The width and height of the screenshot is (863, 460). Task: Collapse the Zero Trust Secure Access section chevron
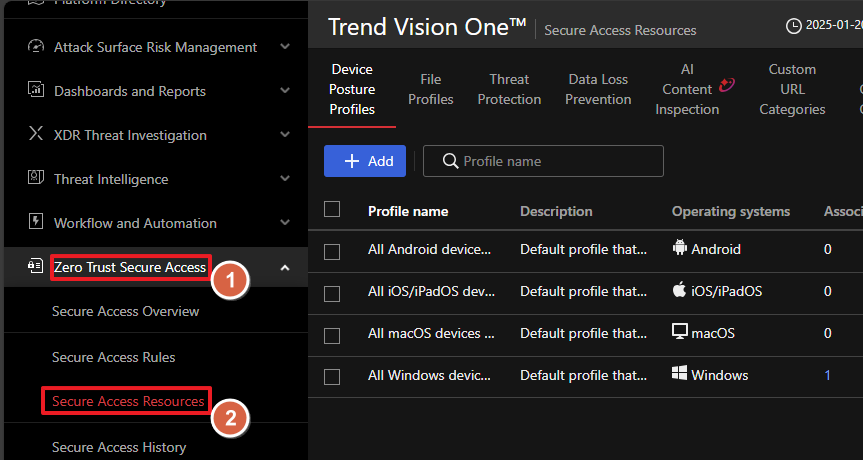(x=285, y=267)
